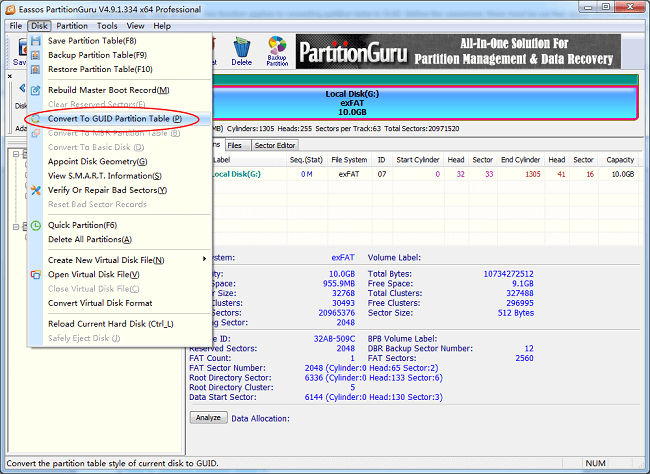Click the Total Bytes value 10734272512
650x474 pixels.
[509, 274]
